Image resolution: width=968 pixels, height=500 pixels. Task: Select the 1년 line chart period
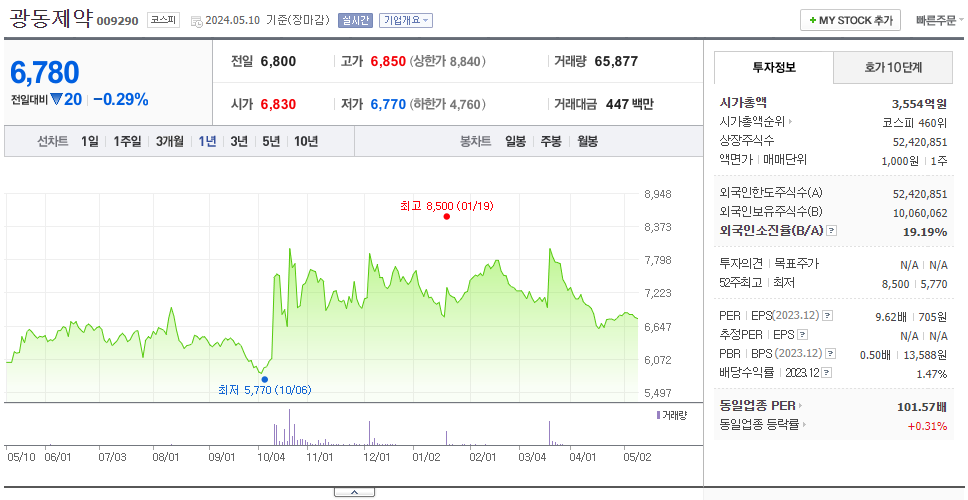[x=207, y=141]
